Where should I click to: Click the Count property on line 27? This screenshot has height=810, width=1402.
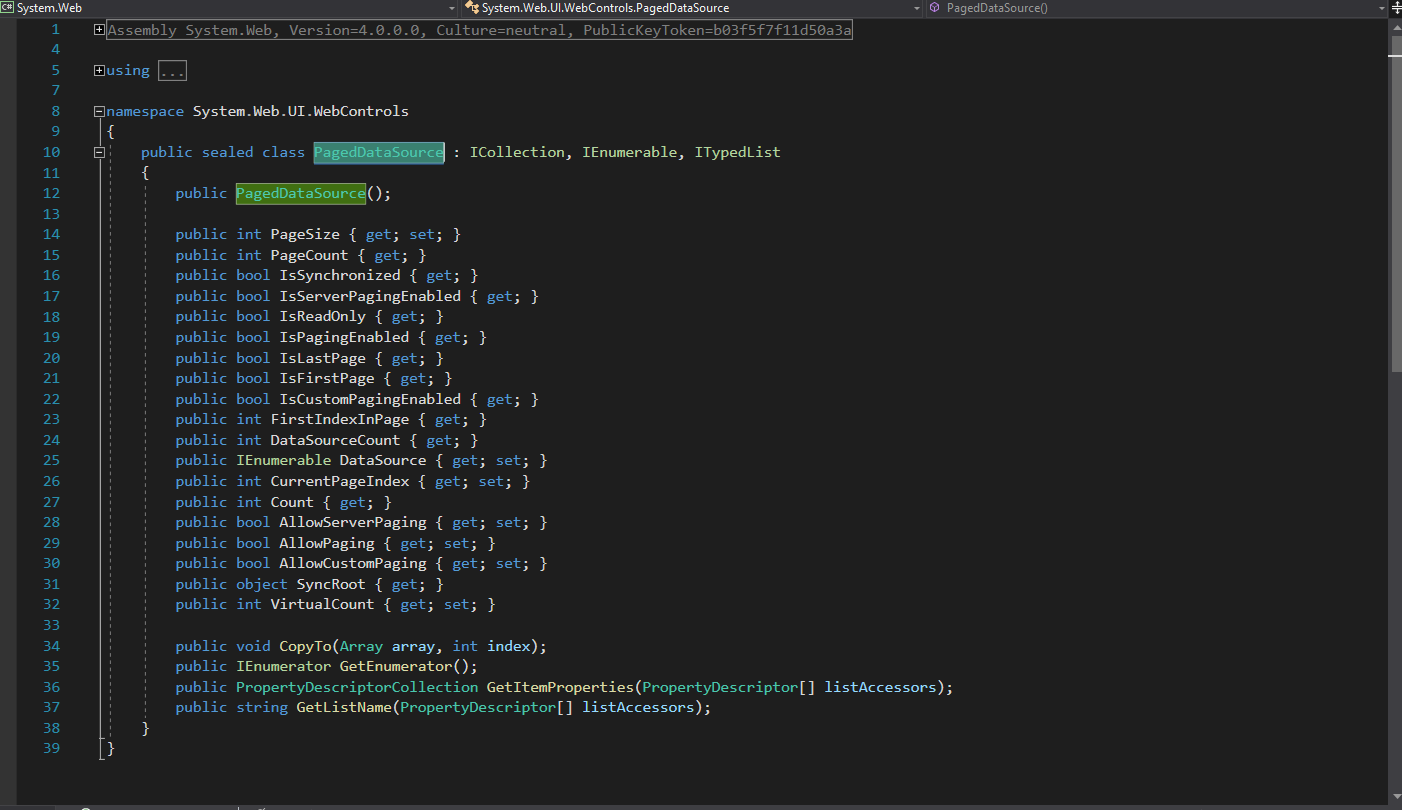(x=292, y=502)
